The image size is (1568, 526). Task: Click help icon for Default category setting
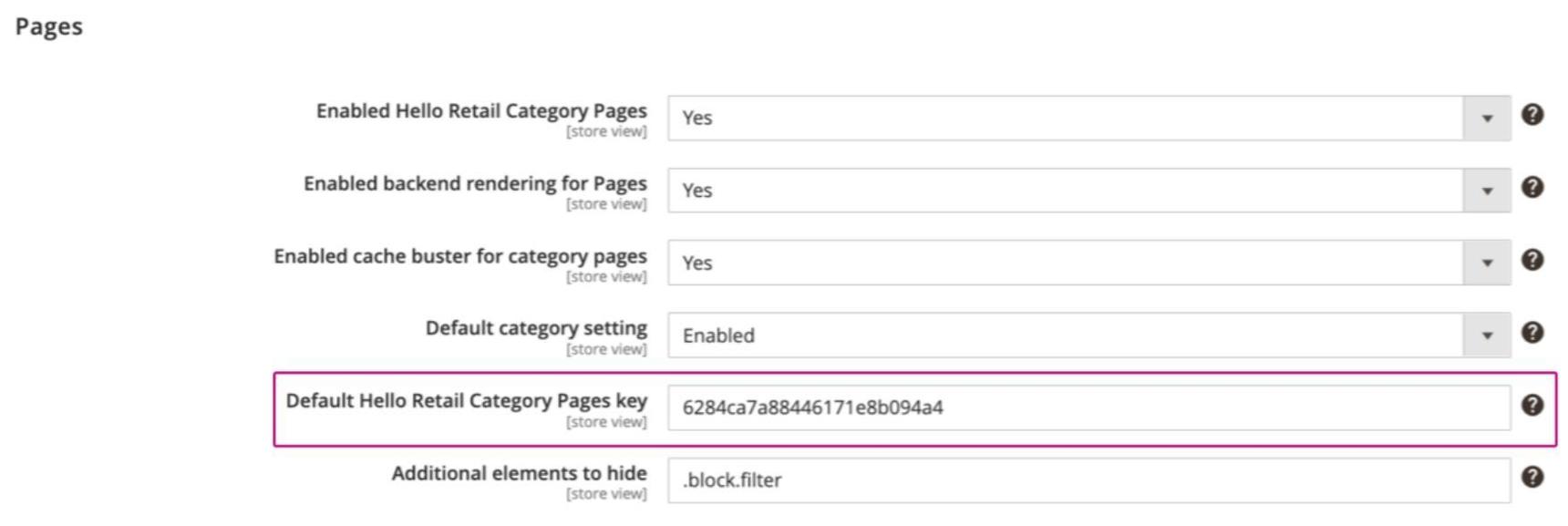[x=1532, y=333]
